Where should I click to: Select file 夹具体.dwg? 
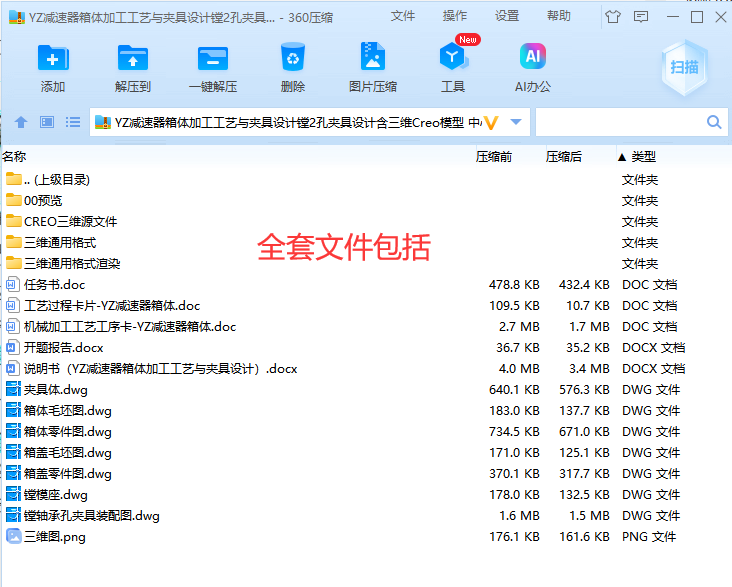[x=47, y=390]
